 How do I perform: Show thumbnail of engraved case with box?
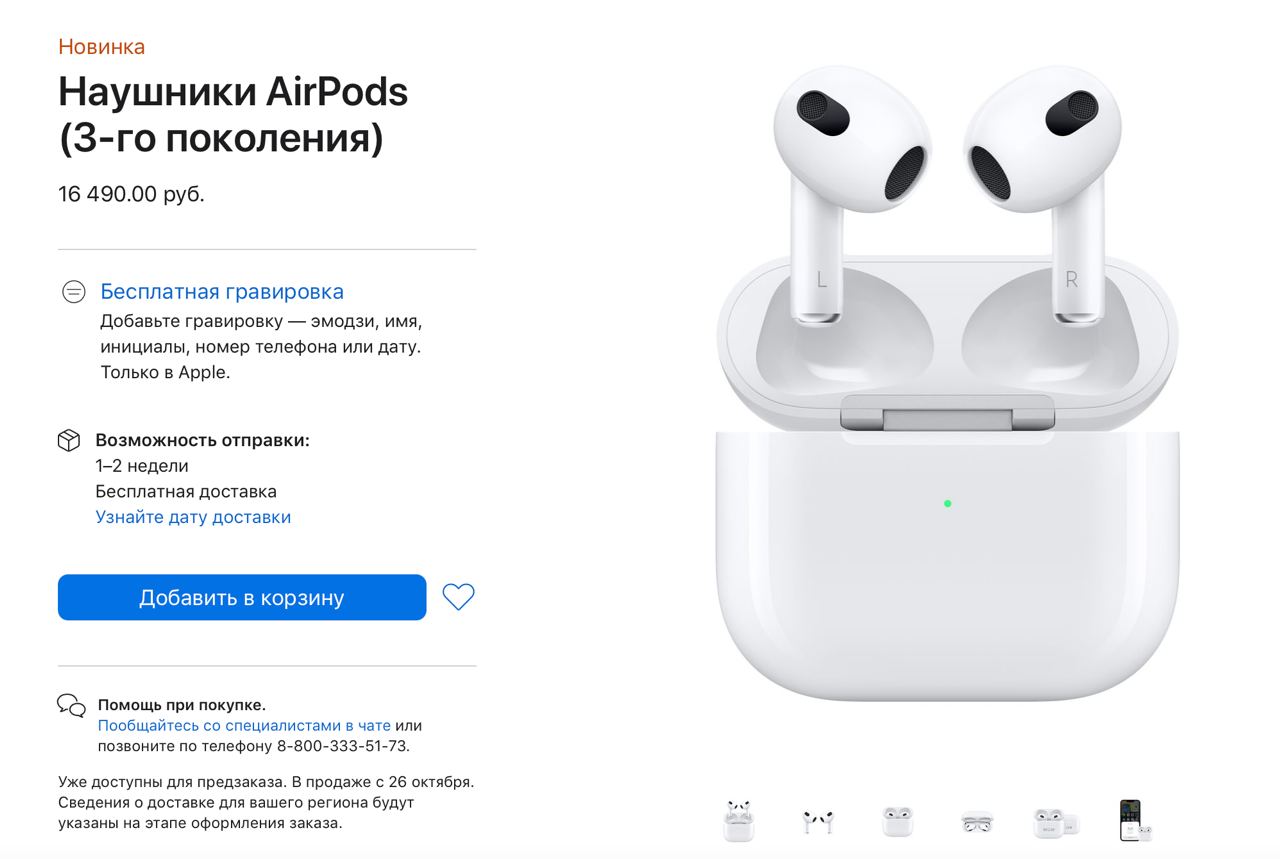[1056, 822]
